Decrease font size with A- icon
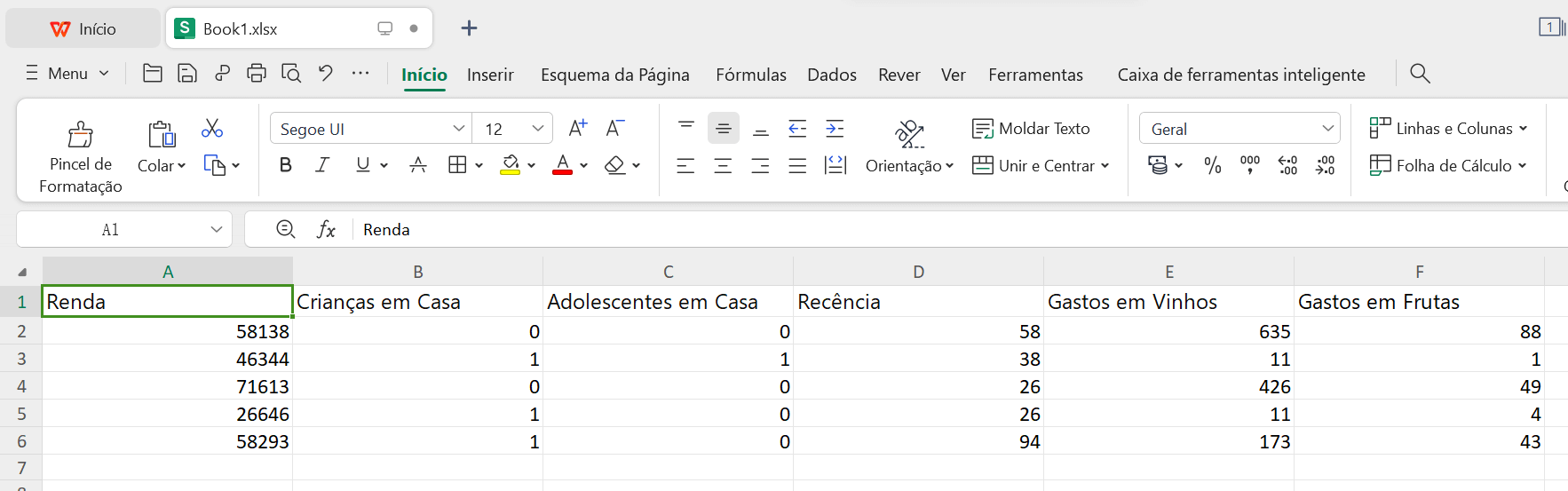Screen dimensions: 1568x491 (x=614, y=128)
